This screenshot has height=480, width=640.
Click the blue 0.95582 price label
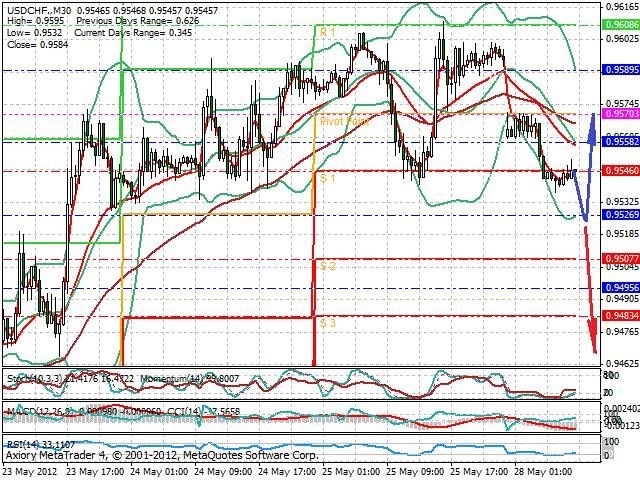pos(621,142)
